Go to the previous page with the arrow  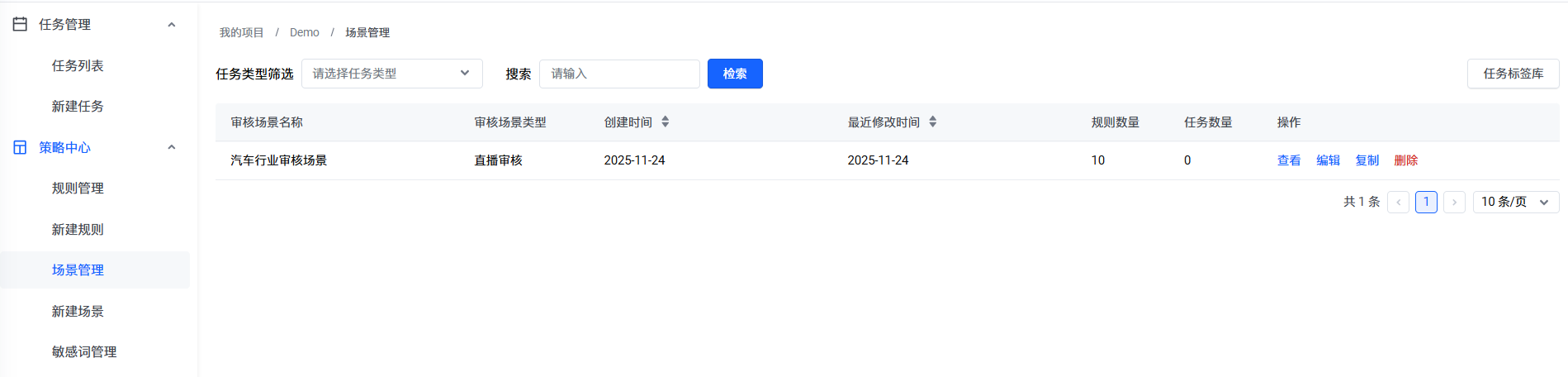[x=1398, y=202]
